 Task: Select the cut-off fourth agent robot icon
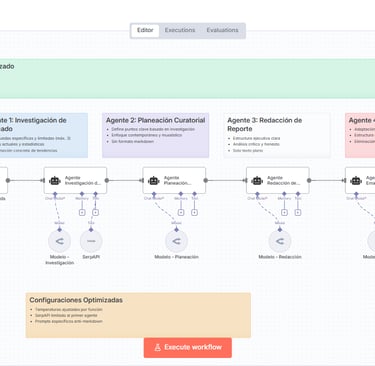(x=356, y=181)
